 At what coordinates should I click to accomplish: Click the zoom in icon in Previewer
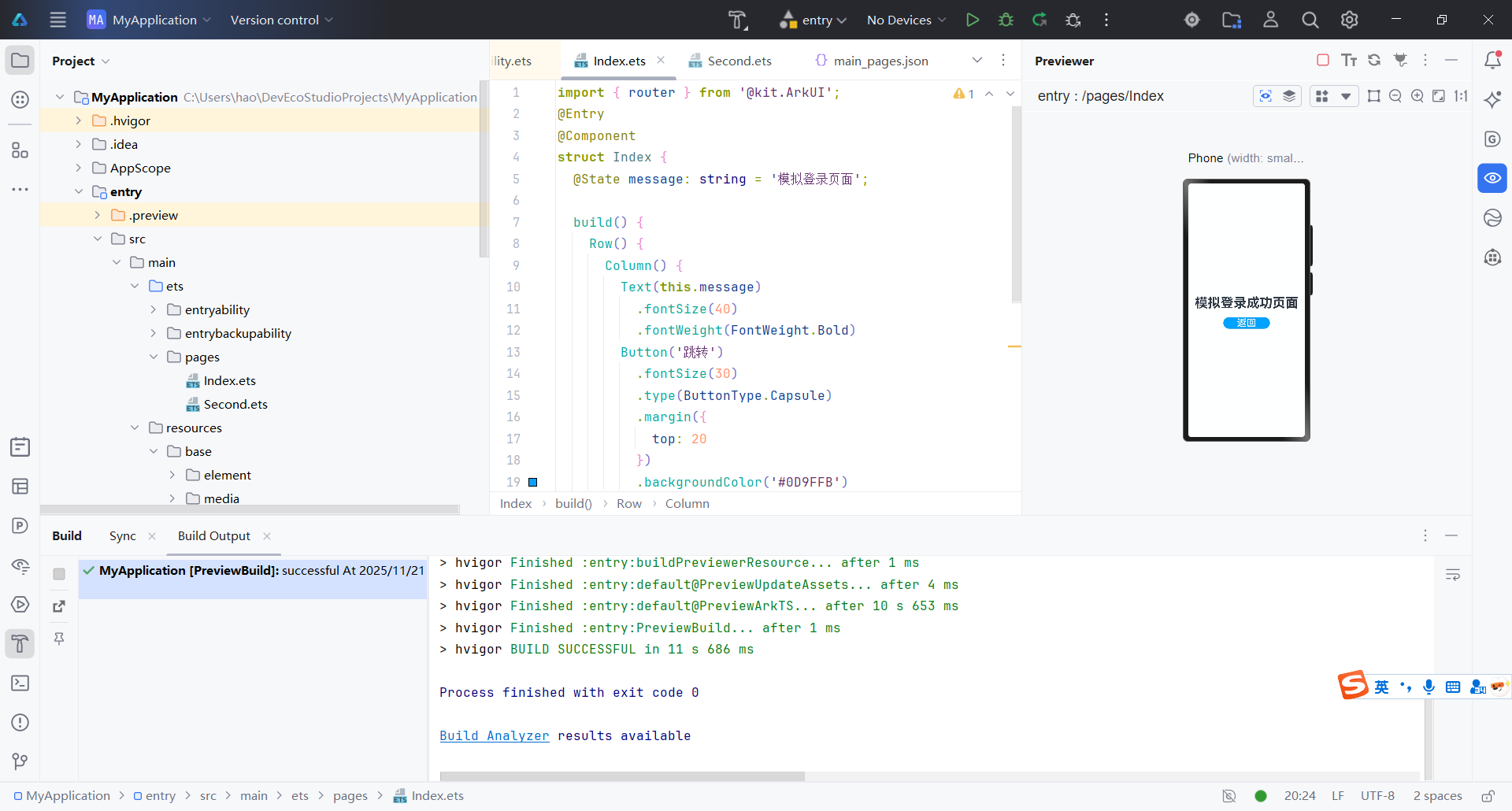click(x=1417, y=96)
